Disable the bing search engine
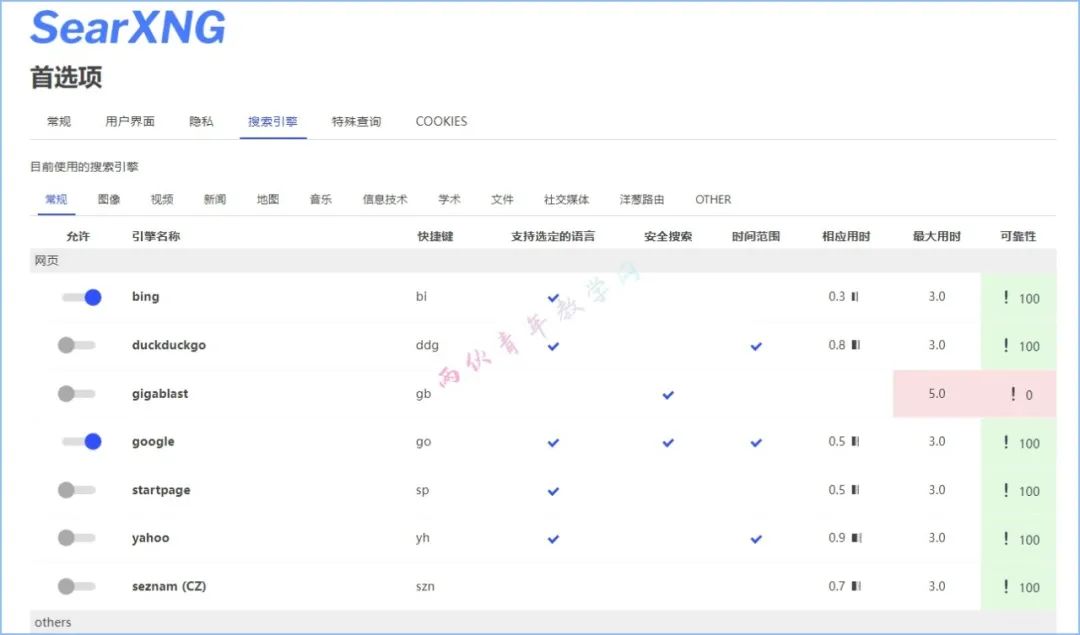This screenshot has height=635, width=1080. (80, 297)
